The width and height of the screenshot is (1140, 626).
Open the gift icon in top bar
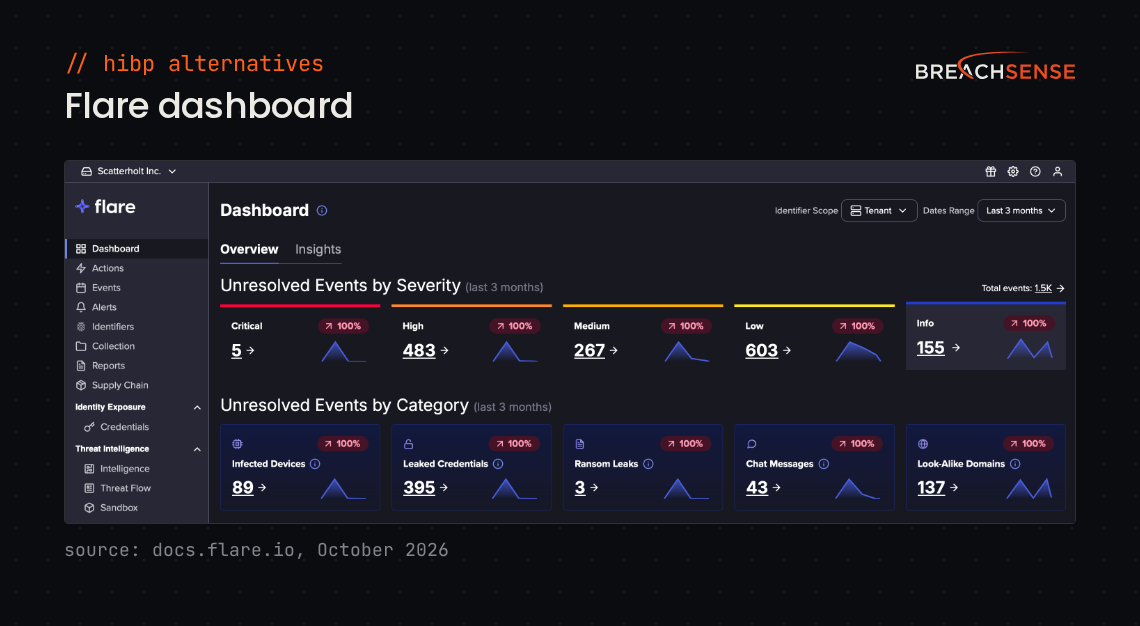coord(990,172)
